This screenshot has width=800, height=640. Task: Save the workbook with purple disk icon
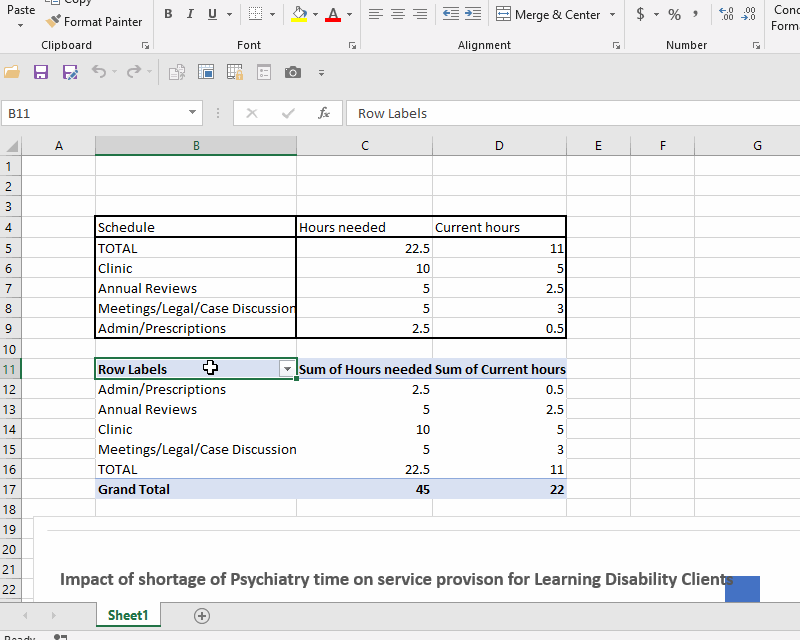[41, 72]
